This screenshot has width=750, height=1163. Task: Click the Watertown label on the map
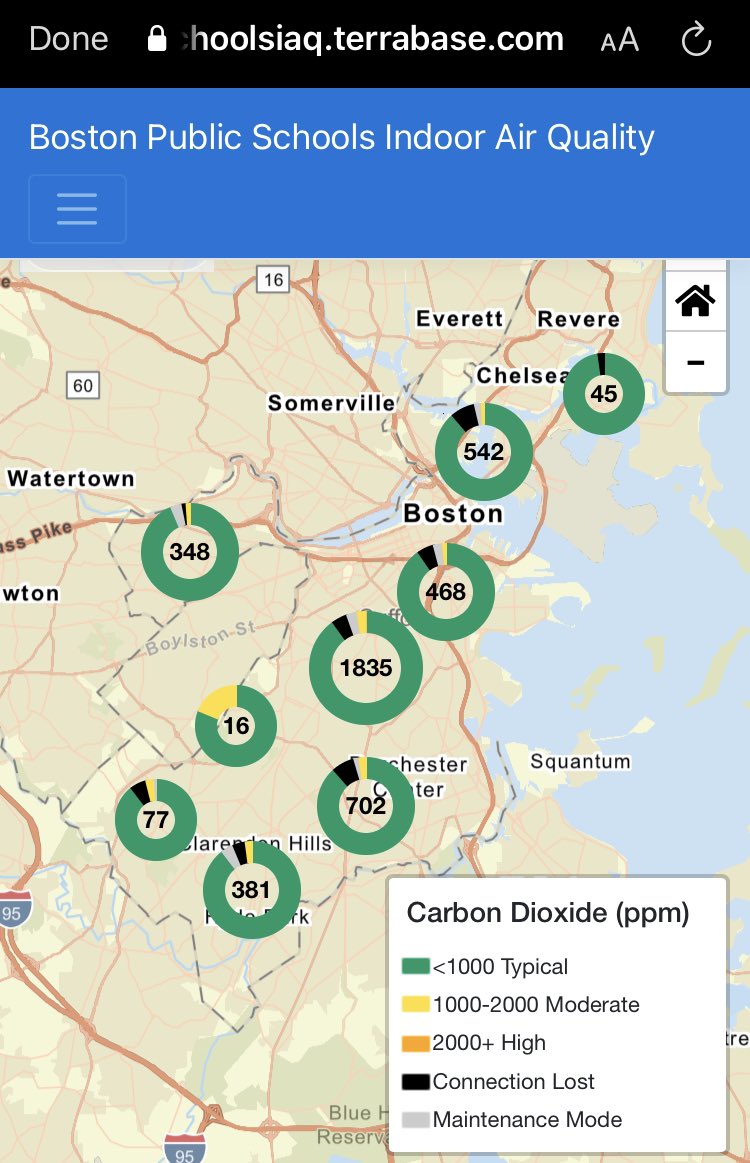pyautogui.click(x=71, y=478)
